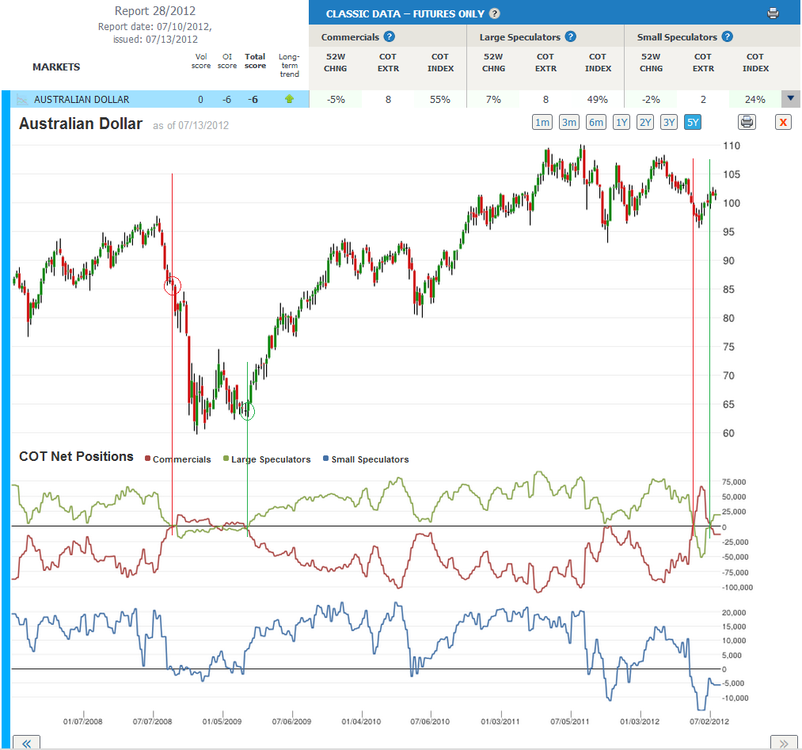
Task: Click the green long-term trend up arrow
Action: click(289, 99)
